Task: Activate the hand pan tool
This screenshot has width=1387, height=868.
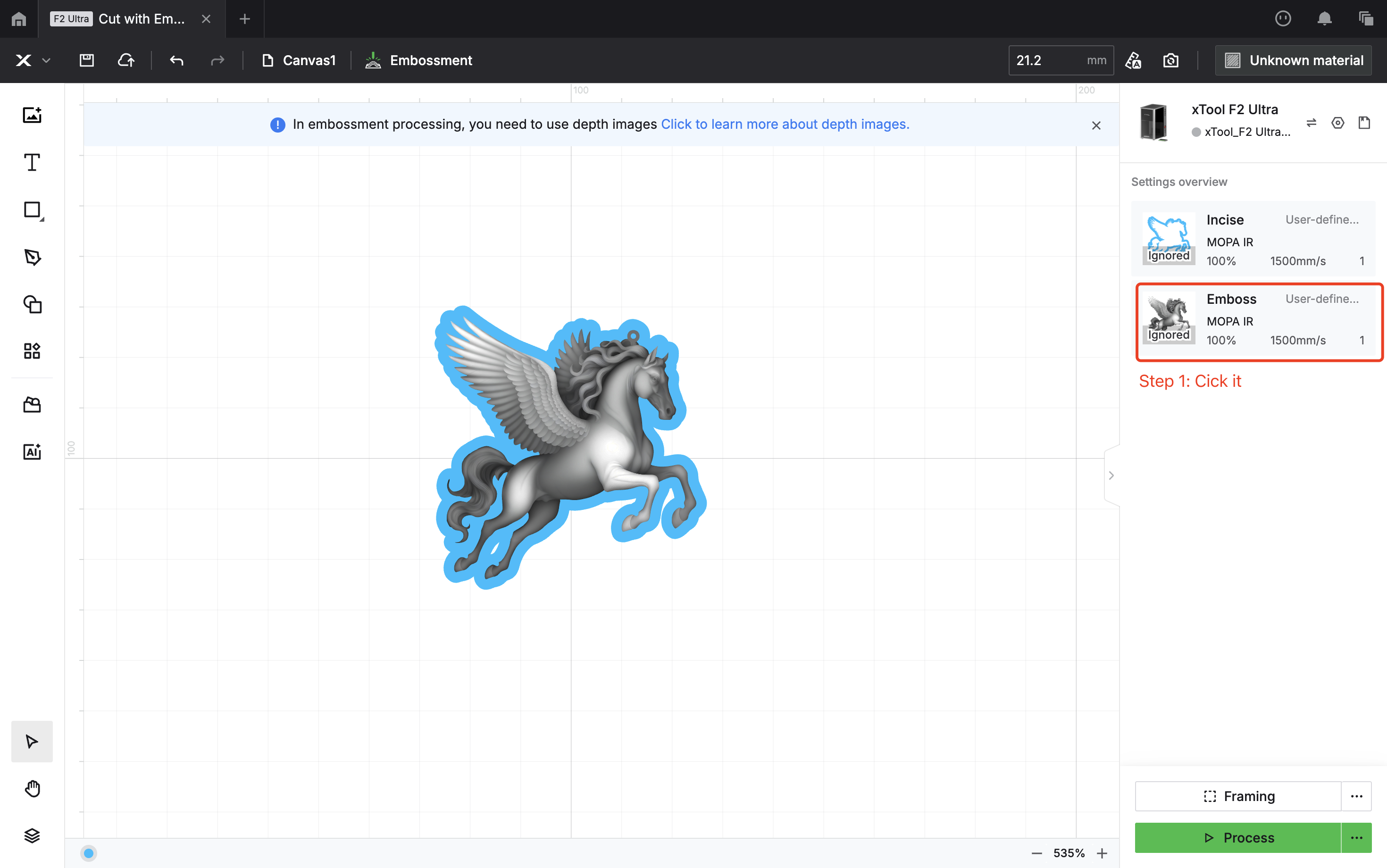Action: click(x=32, y=789)
